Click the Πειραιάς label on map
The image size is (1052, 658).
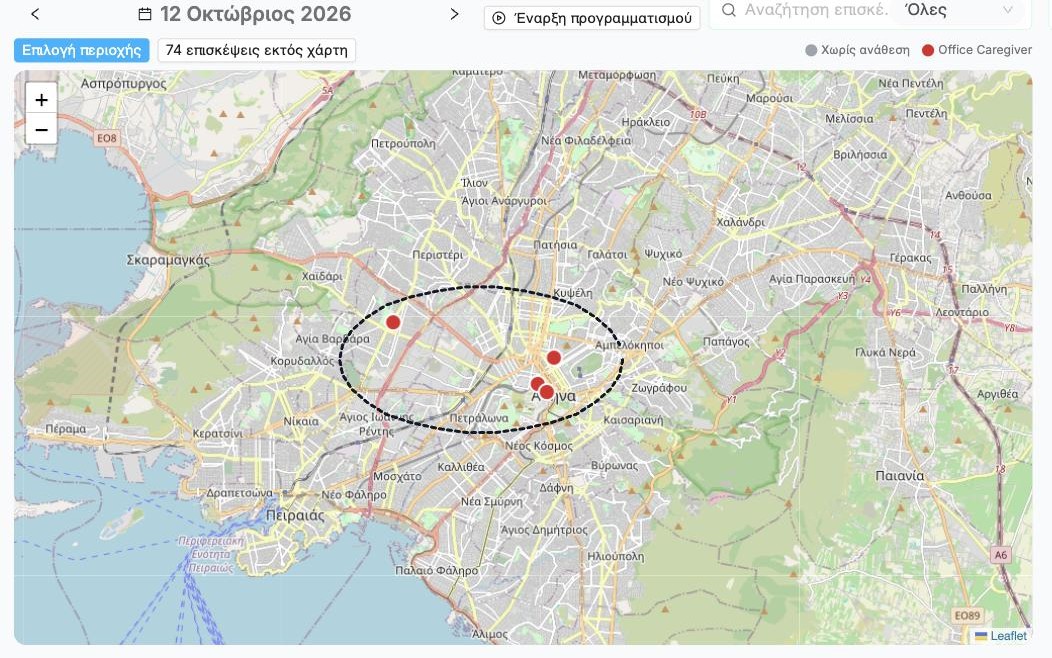(295, 516)
